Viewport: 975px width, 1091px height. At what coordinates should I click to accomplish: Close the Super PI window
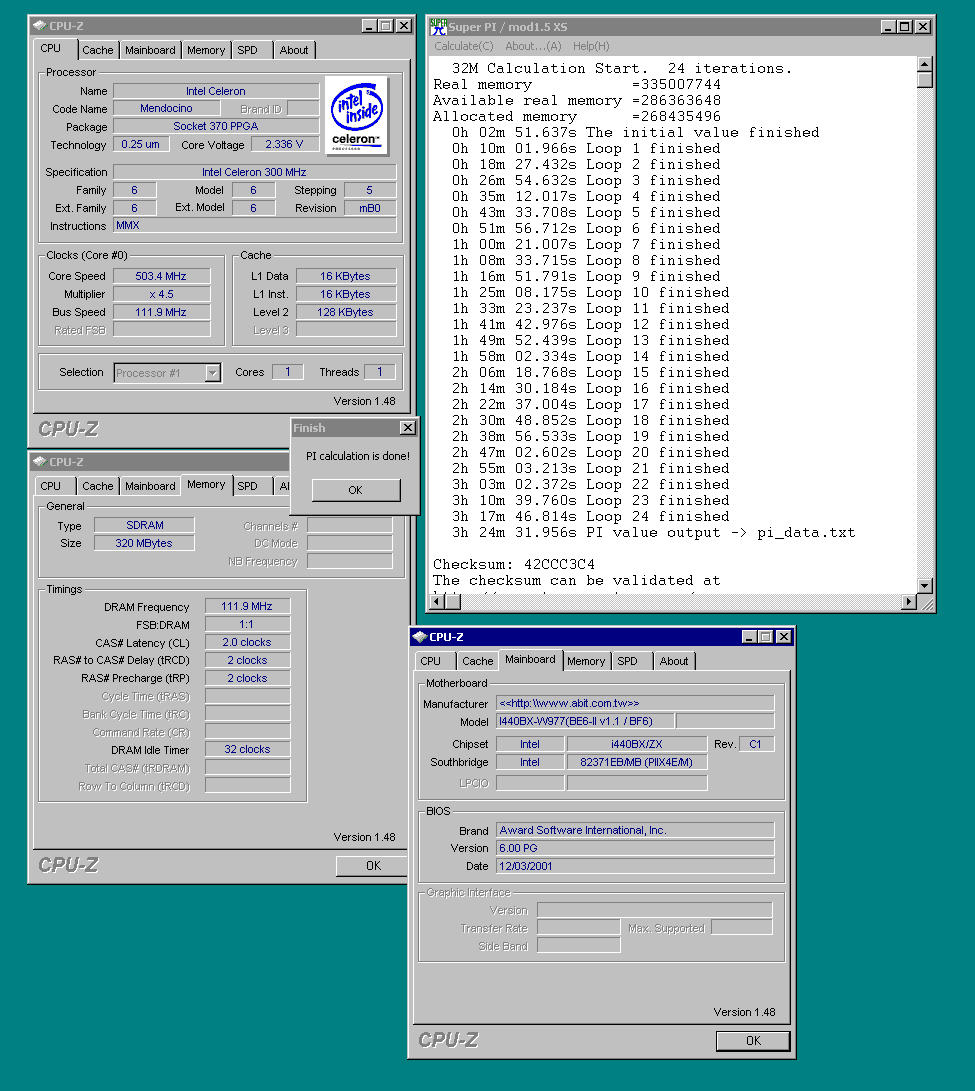pyautogui.click(x=923, y=26)
